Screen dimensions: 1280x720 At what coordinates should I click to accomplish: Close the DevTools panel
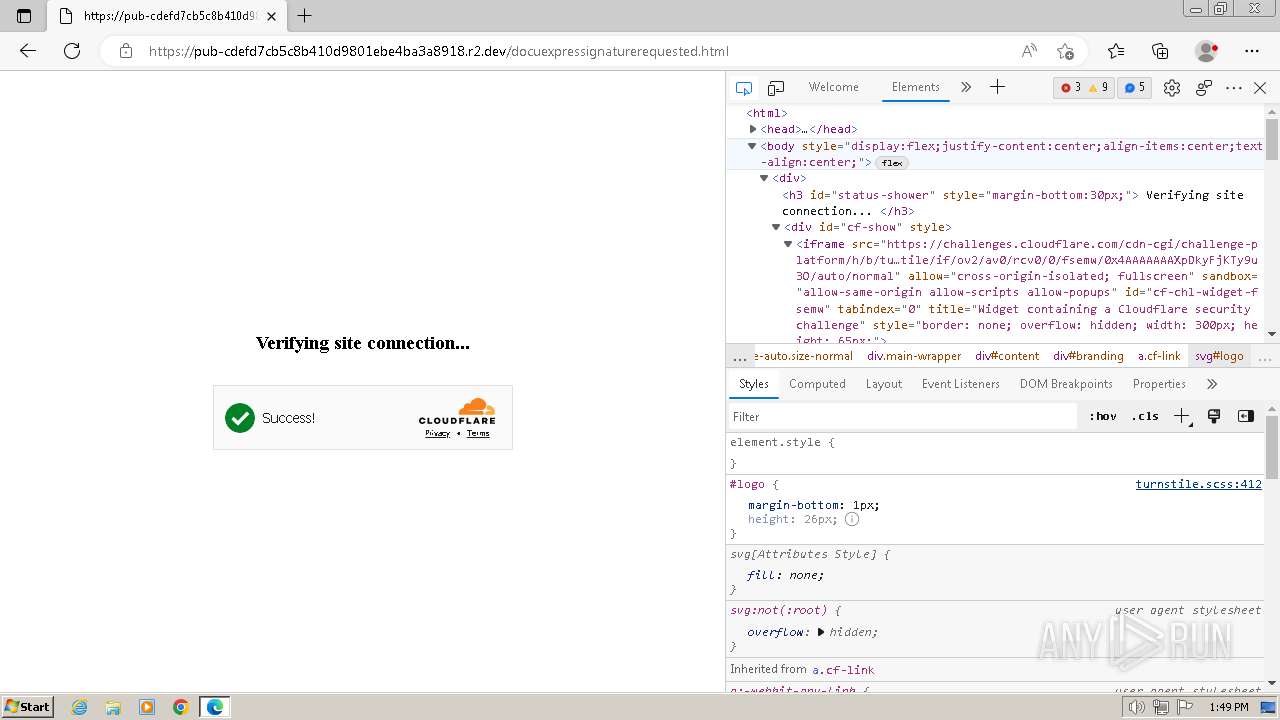tap(1260, 88)
